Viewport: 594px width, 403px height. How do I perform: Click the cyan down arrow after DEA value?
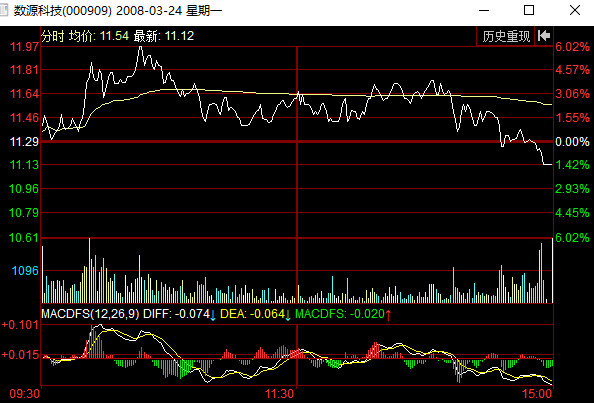(288, 315)
